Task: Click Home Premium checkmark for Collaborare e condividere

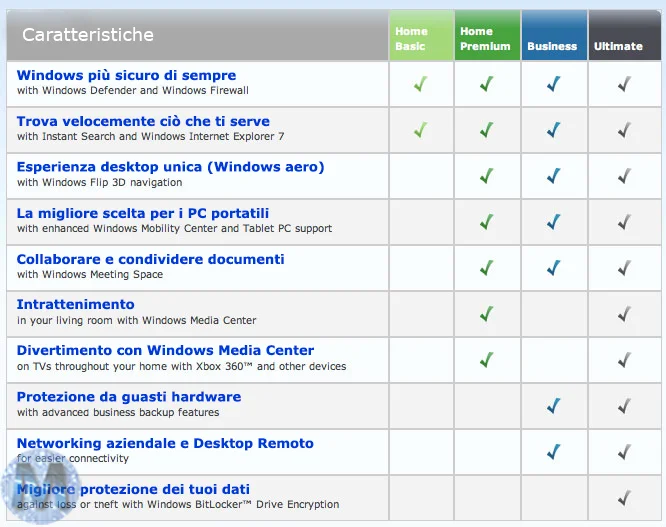Action: (487, 268)
